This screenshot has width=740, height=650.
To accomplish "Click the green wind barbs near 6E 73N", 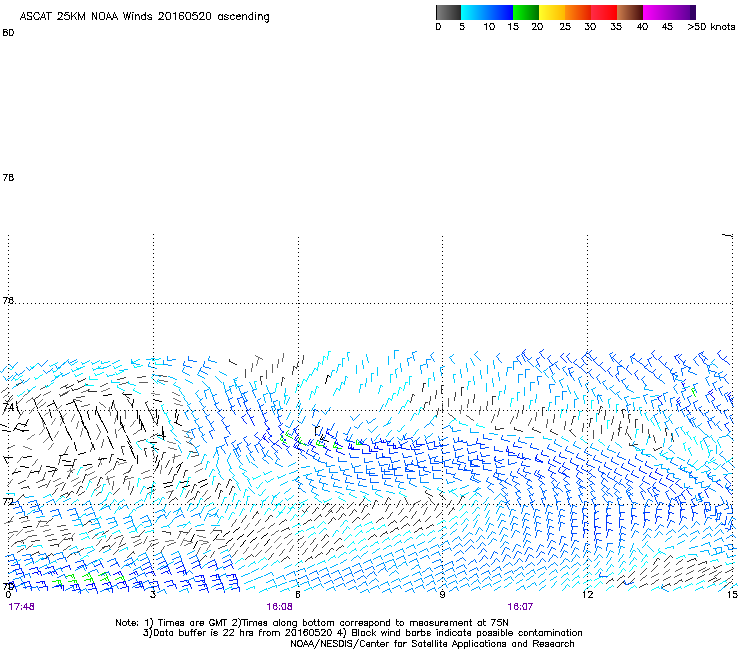I will click(321, 440).
